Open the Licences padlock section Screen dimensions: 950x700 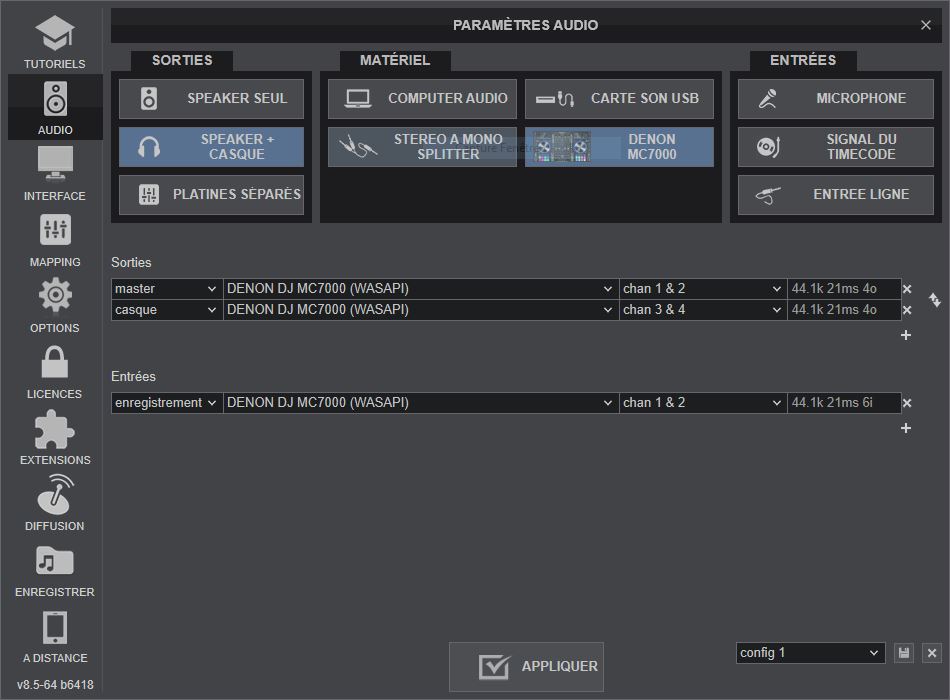point(55,372)
